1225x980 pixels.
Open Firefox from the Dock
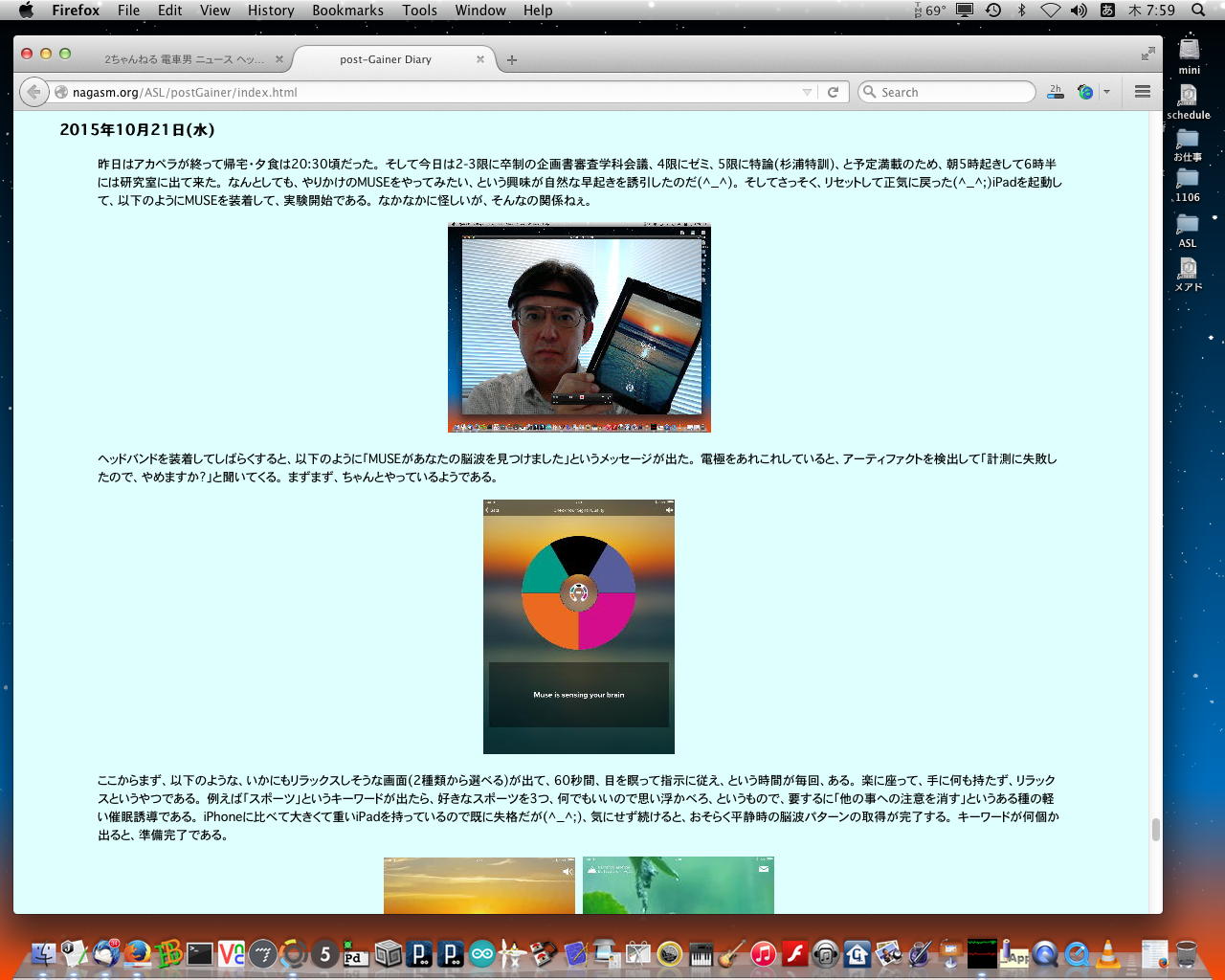pyautogui.click(x=138, y=953)
